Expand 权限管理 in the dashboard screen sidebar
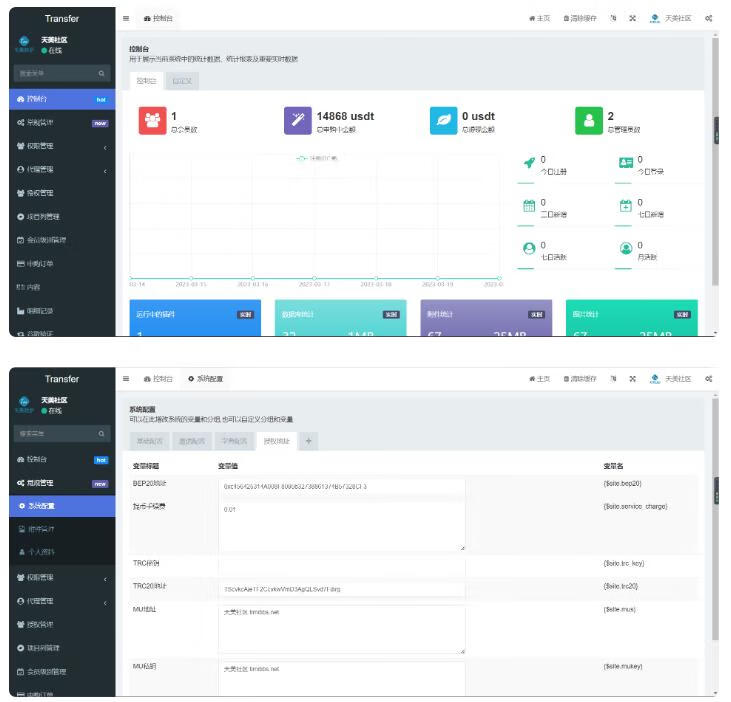This screenshot has width=731, height=702. coord(60,146)
